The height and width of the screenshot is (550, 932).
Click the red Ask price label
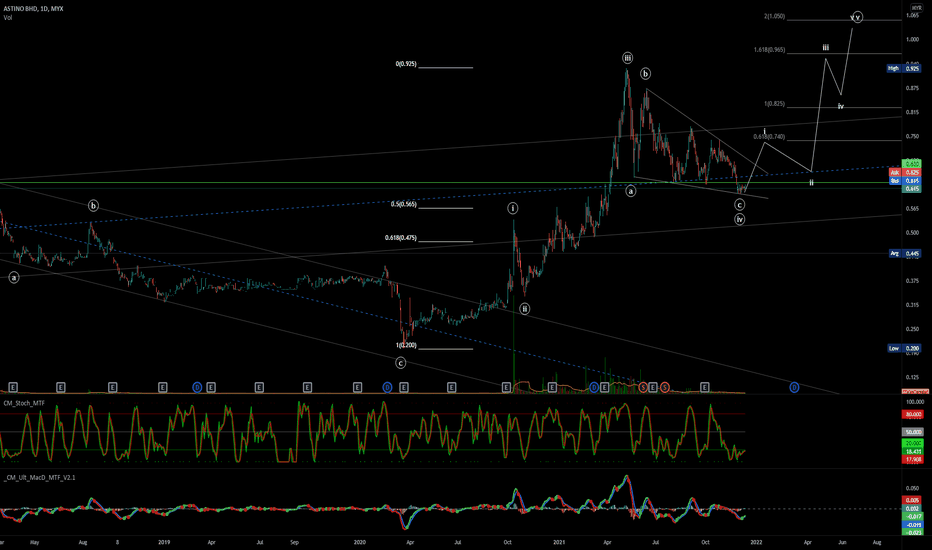tap(904, 172)
